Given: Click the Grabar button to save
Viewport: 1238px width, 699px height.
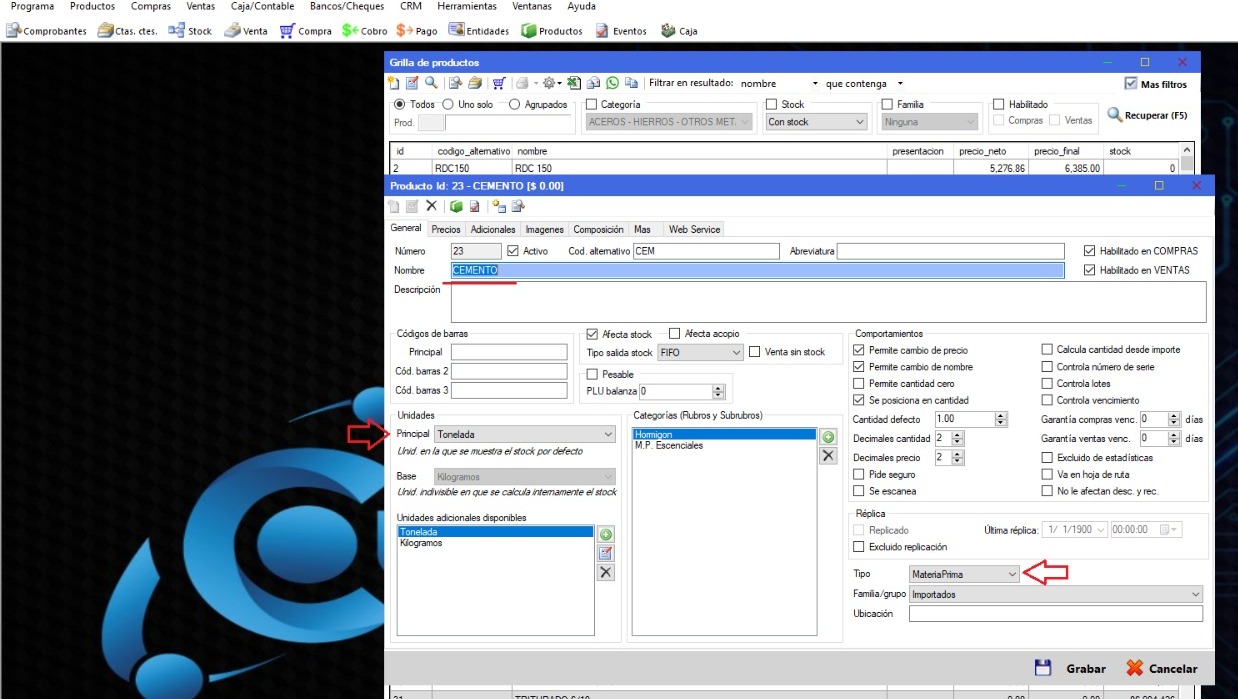Looking at the screenshot, I should click(x=1070, y=668).
